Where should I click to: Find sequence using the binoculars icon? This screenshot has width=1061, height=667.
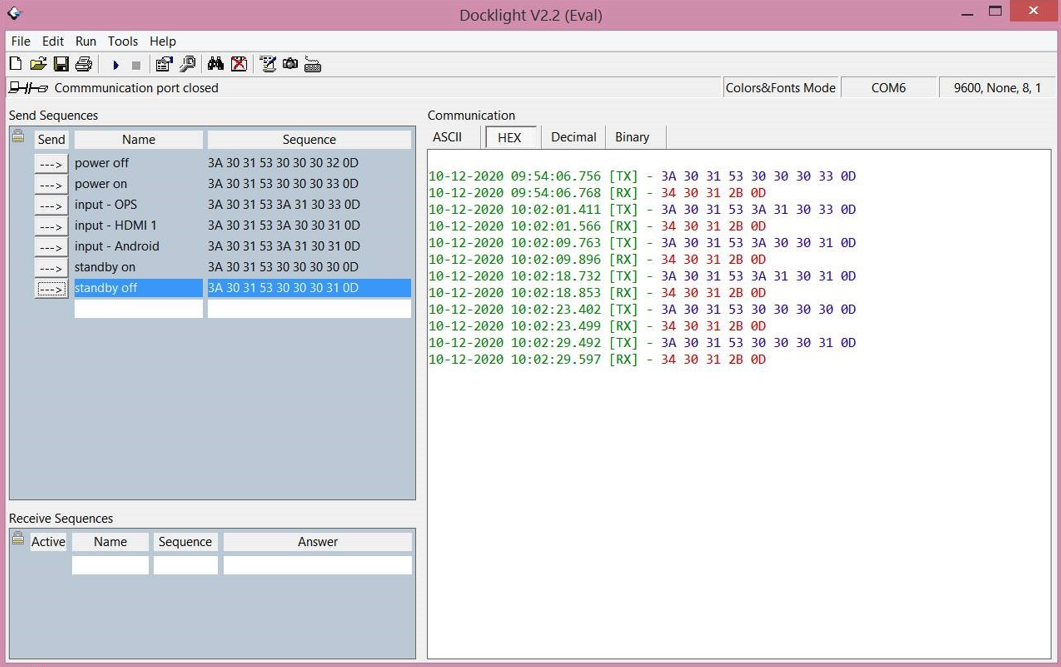pos(215,65)
